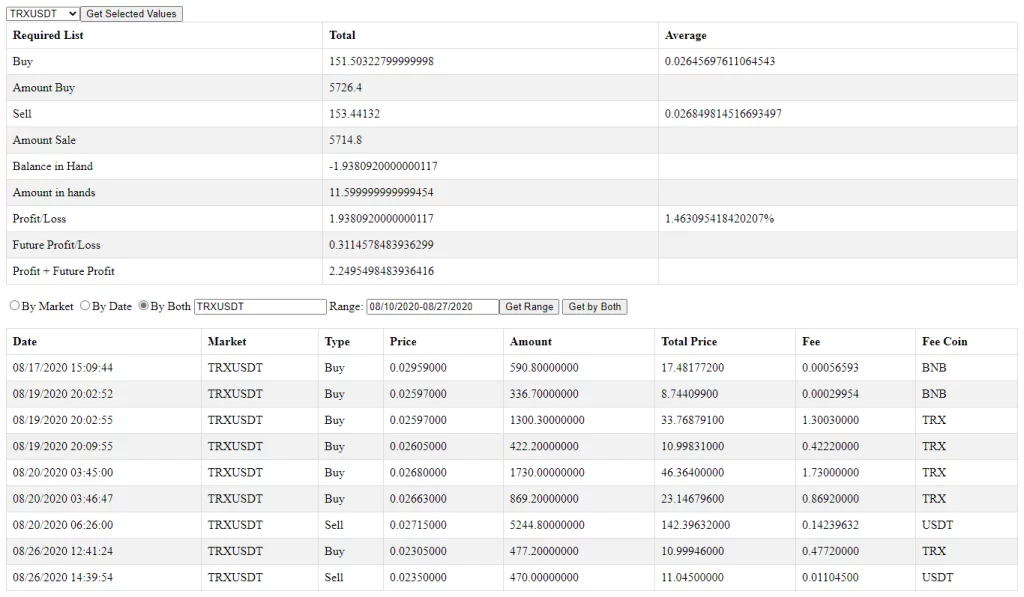This screenshot has height=597, width=1024.
Task: Click the Get Range button
Action: (529, 306)
